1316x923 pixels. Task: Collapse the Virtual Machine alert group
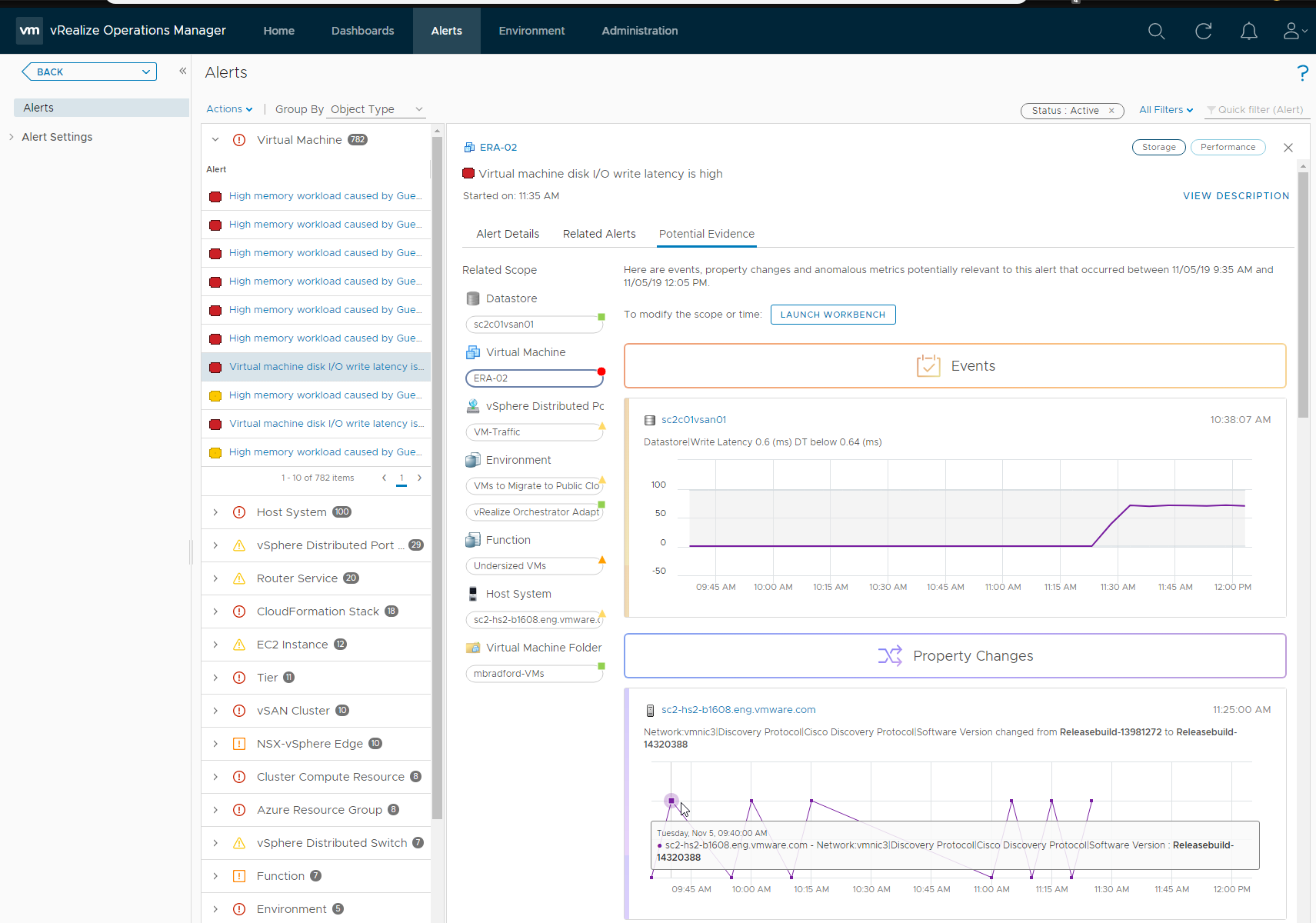coord(215,140)
